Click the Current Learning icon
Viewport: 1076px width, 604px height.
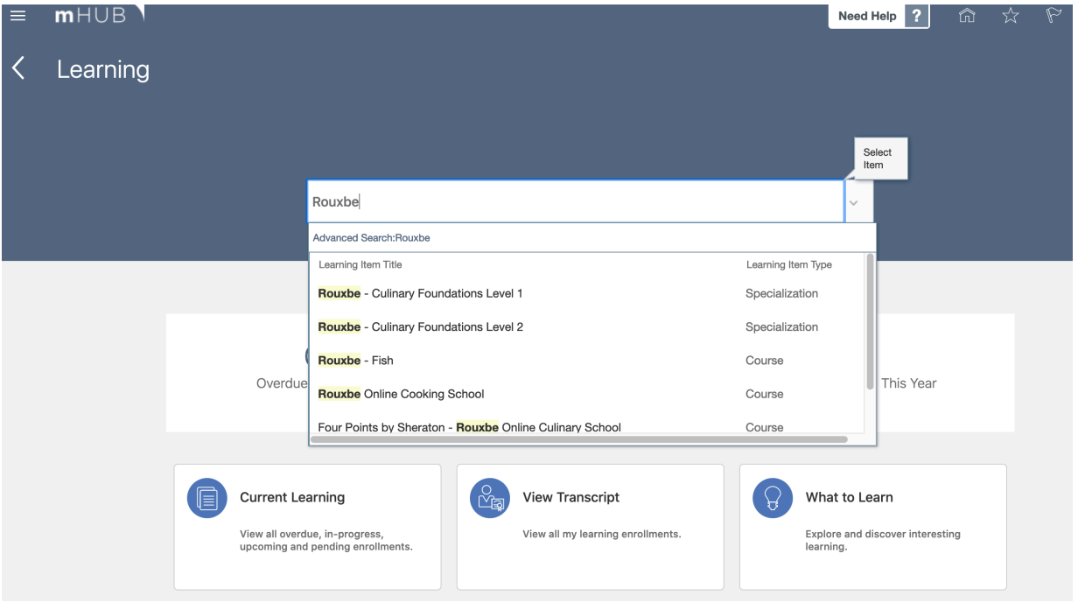click(x=207, y=498)
